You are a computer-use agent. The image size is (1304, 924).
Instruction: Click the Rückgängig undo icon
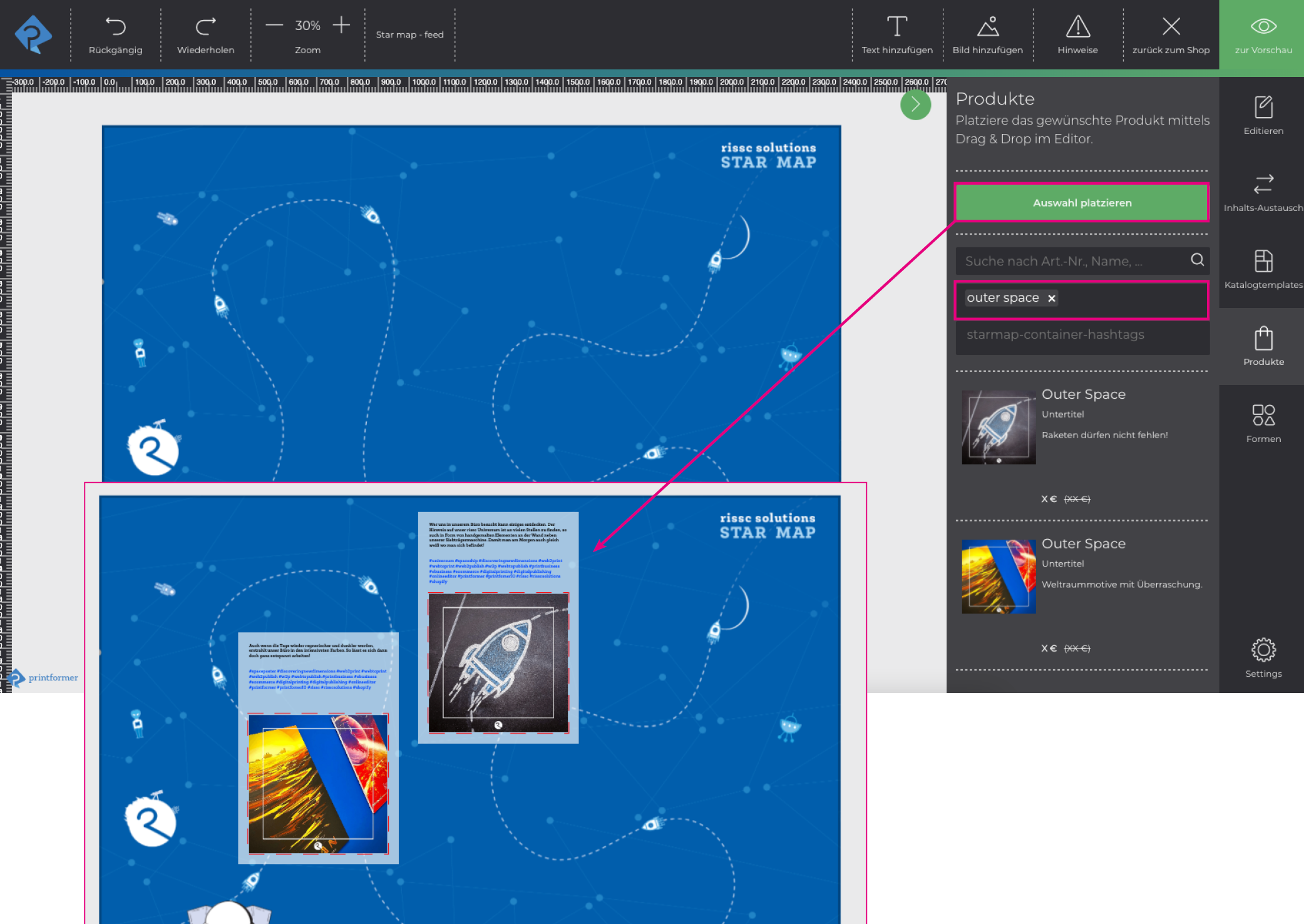coord(115,26)
